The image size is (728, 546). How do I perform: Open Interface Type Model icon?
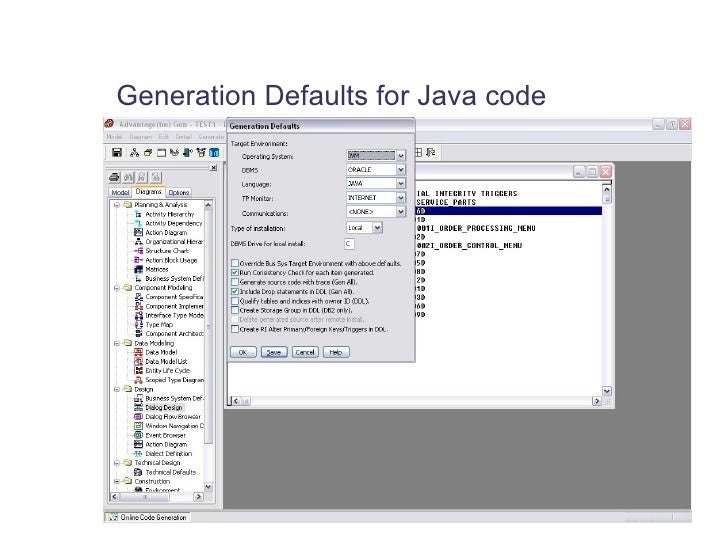coord(138,315)
